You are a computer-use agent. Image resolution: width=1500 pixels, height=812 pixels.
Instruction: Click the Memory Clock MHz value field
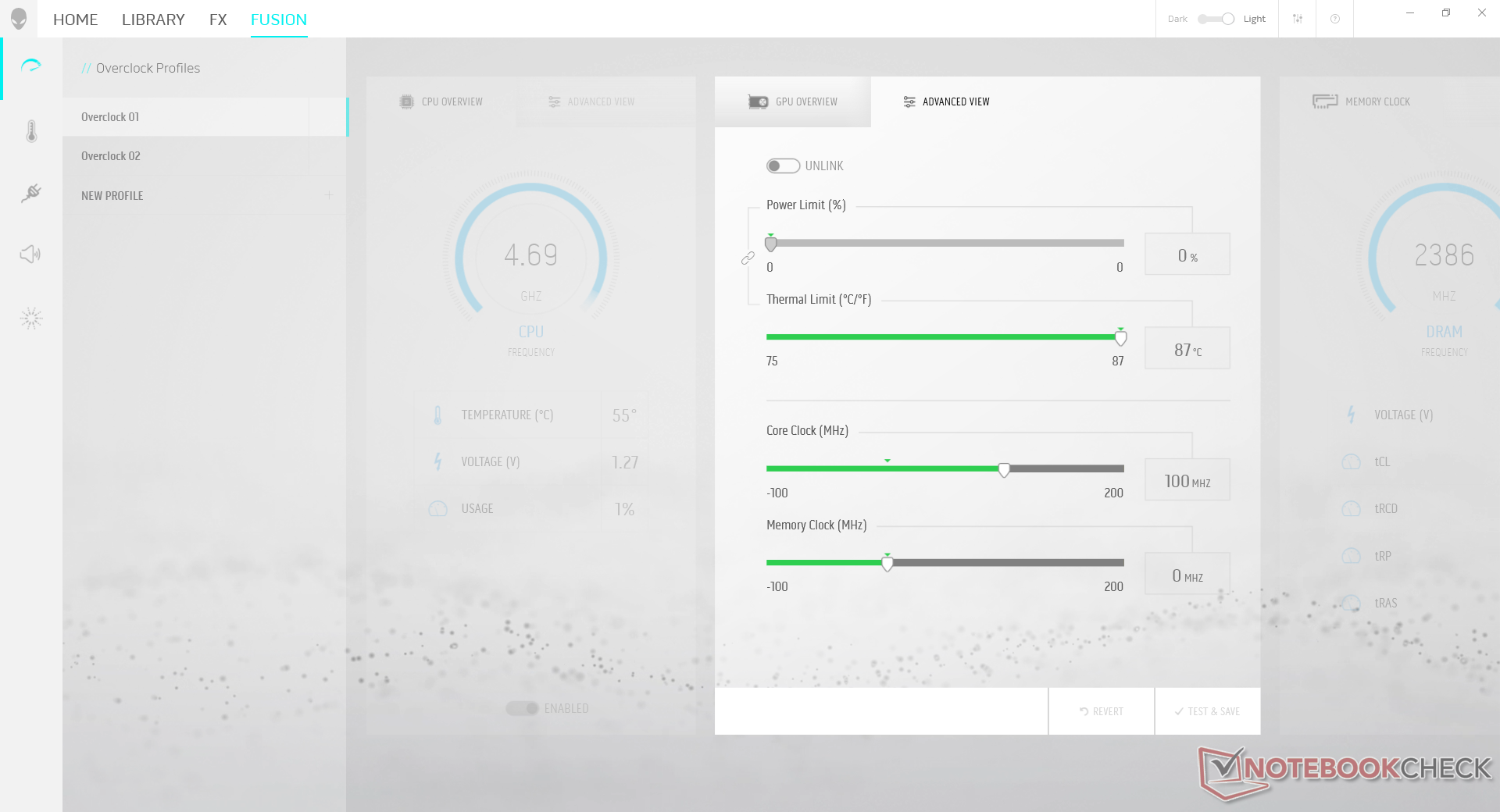pyautogui.click(x=1187, y=575)
